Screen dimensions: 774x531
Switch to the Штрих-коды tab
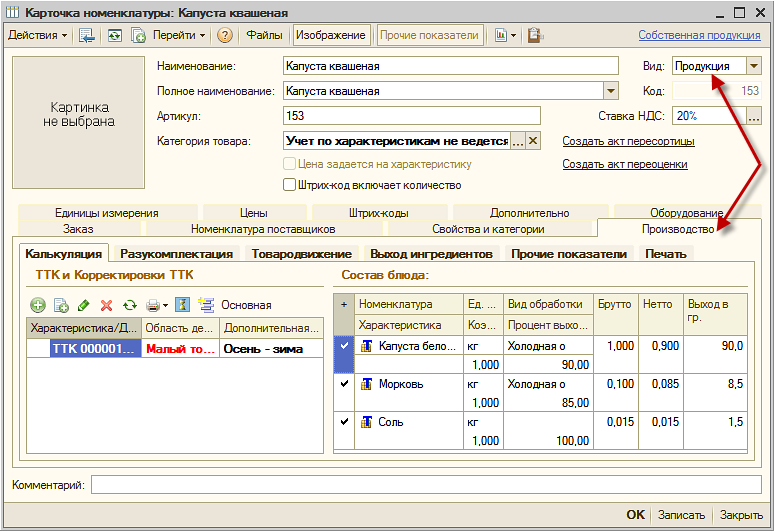pos(379,213)
